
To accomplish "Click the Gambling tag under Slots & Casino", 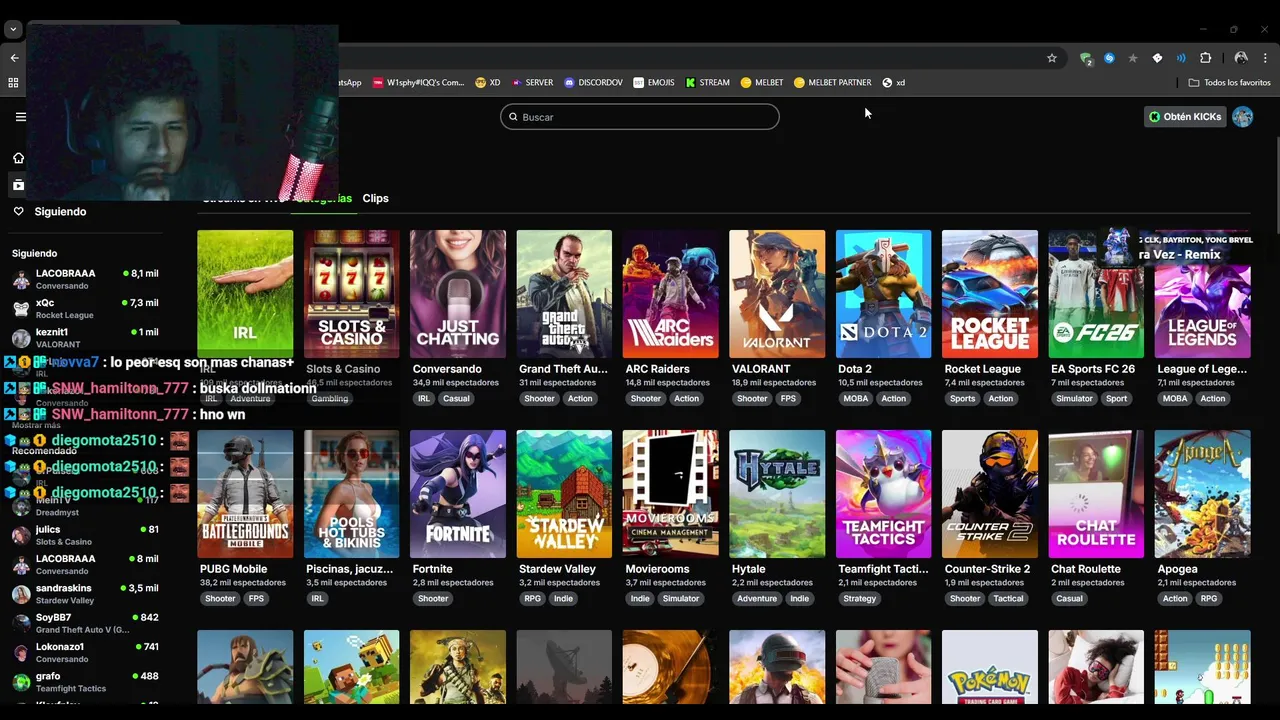I will click(329, 399).
